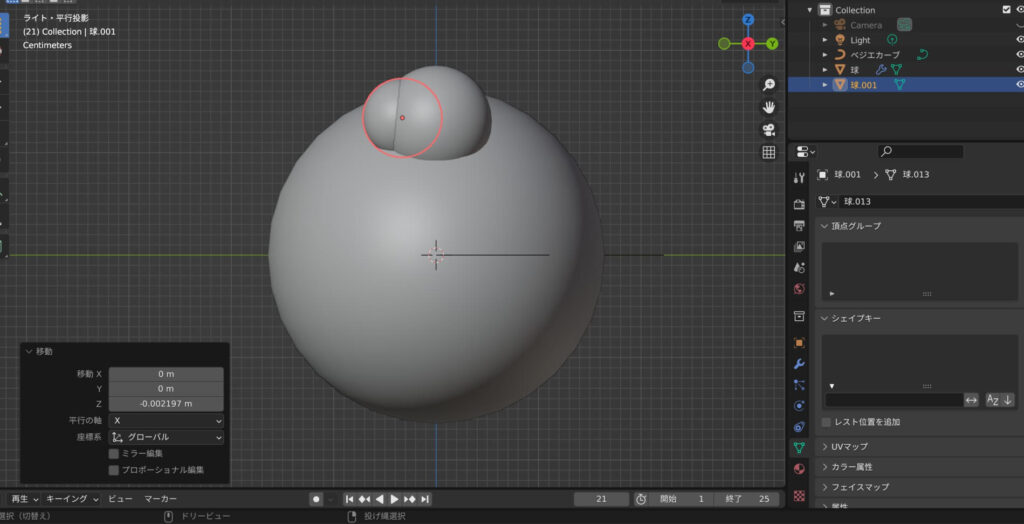Expand the UVマップ panel
The width and height of the screenshot is (1024, 524).
coord(850,446)
